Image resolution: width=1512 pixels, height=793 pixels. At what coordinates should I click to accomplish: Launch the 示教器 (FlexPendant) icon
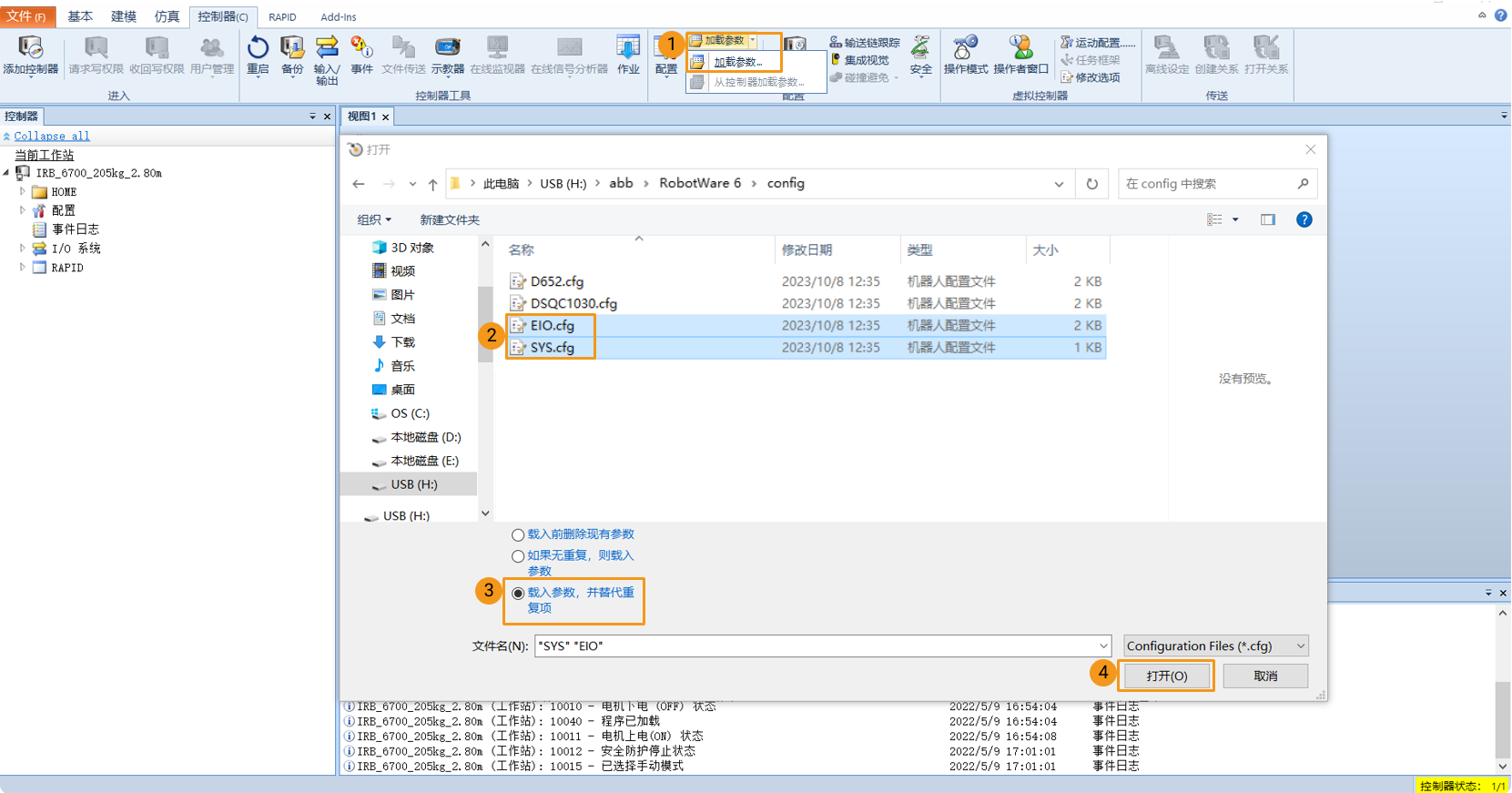447,55
